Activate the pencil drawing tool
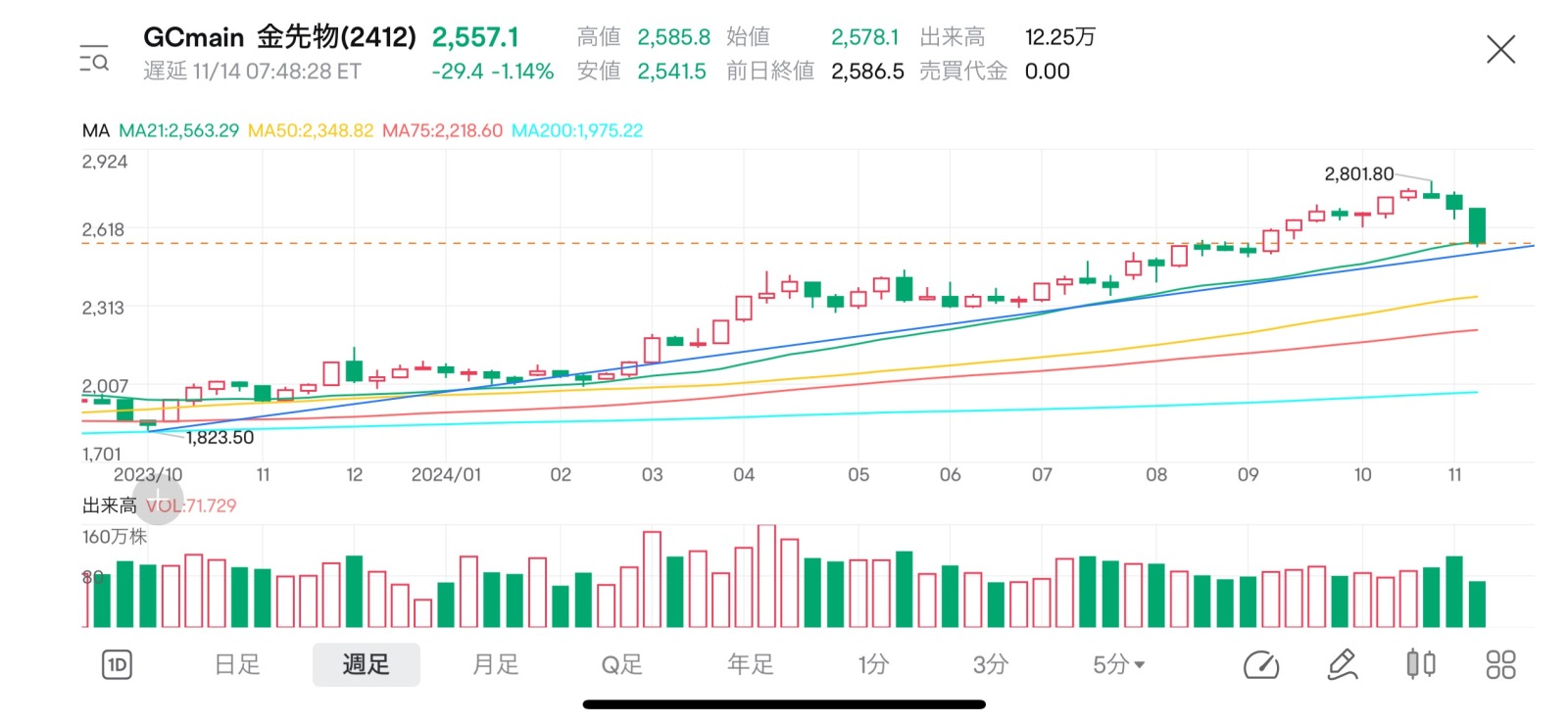This screenshot has height=724, width=1568. pos(1342,665)
